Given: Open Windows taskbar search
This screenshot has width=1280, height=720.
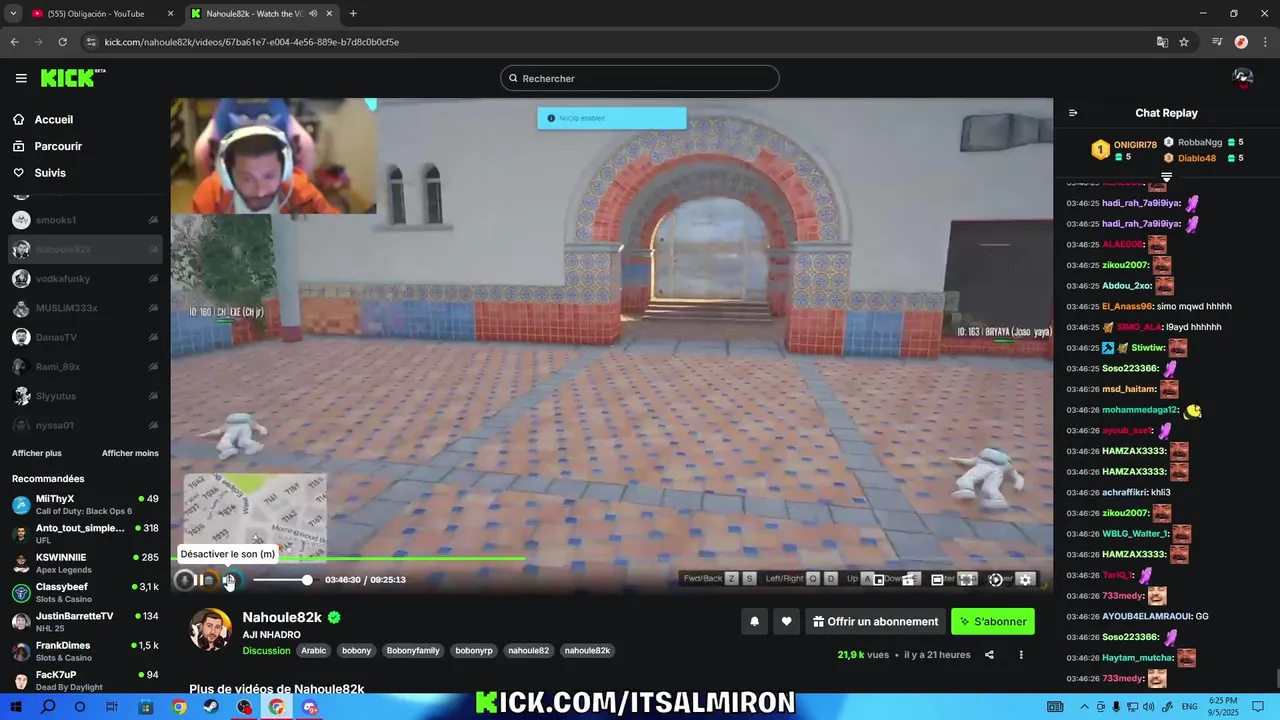Looking at the screenshot, I should [48, 707].
